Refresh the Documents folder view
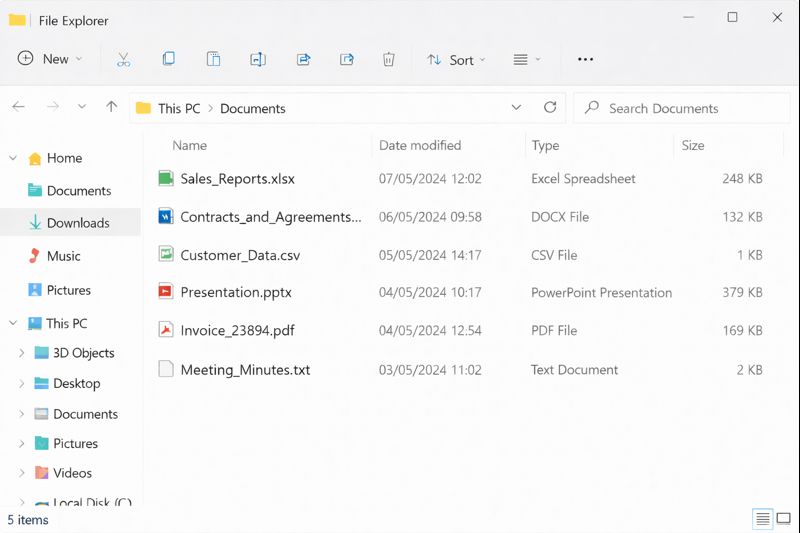The height and width of the screenshot is (533, 800). (549, 108)
